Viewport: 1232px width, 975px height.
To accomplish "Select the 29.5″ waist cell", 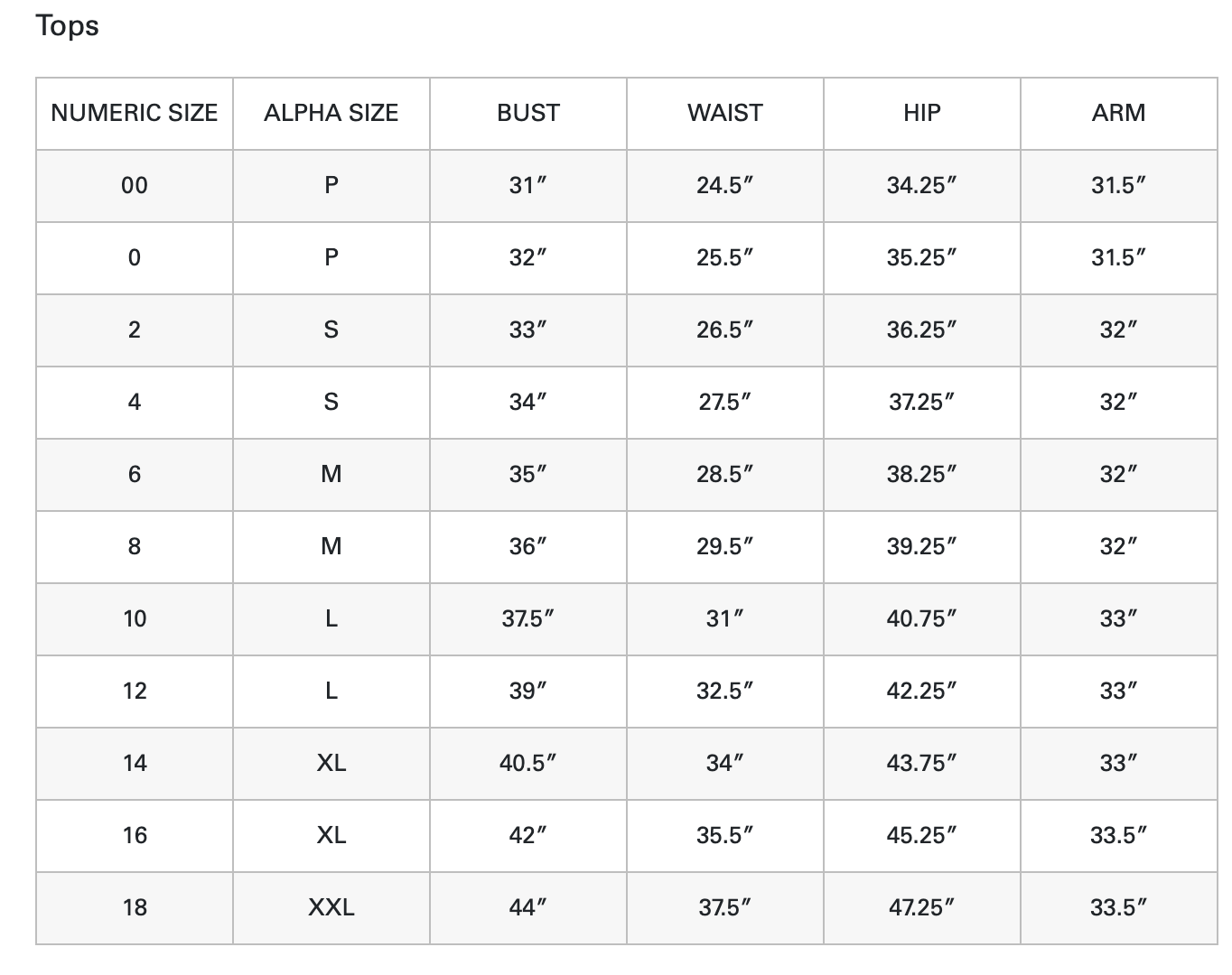I will (725, 546).
